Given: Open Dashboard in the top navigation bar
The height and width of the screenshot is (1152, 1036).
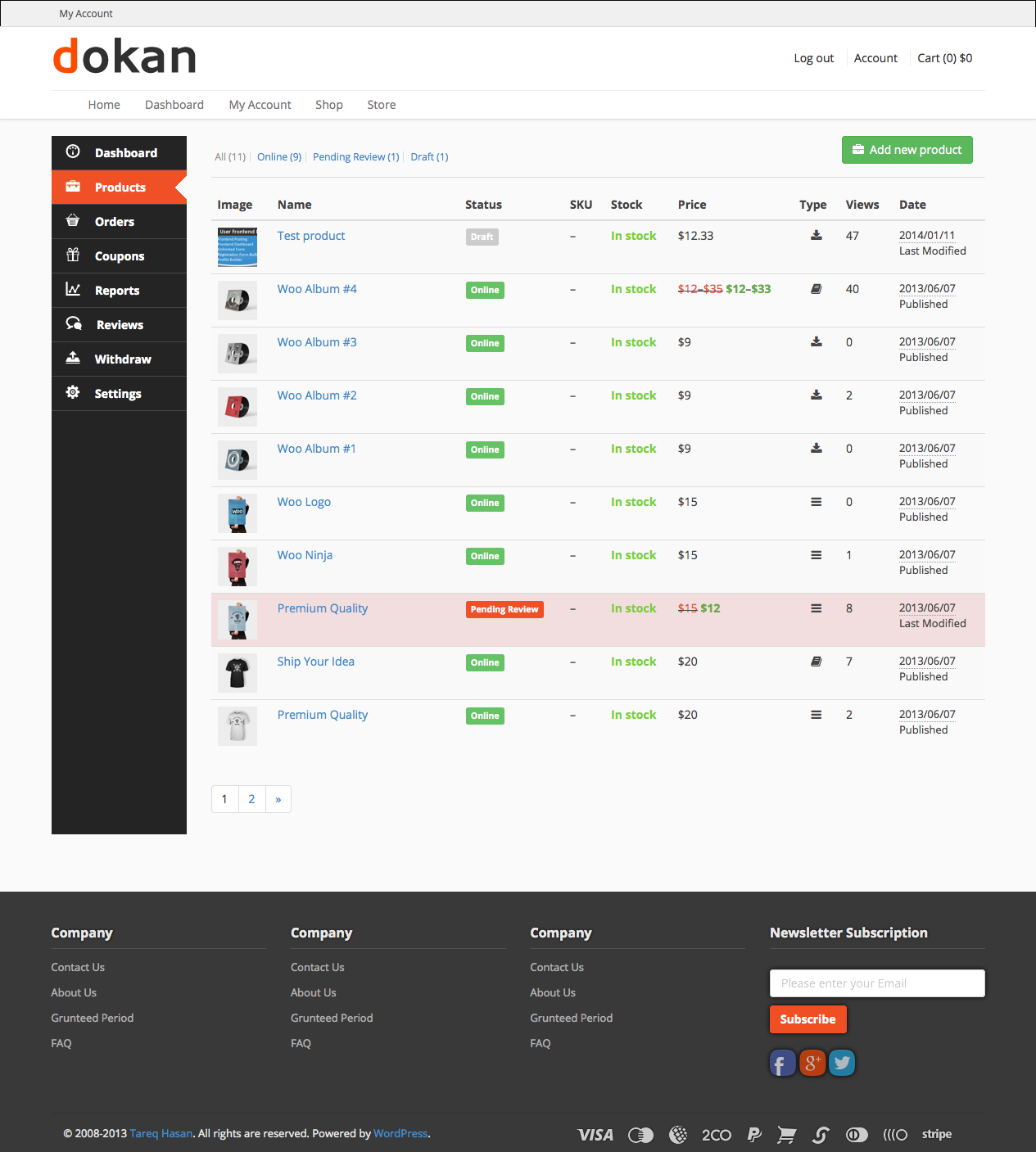Looking at the screenshot, I should pos(174,105).
